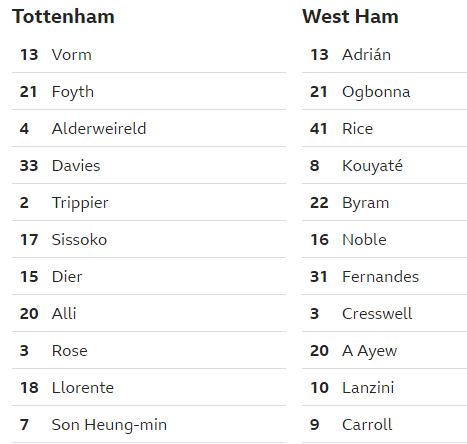Select Tottenham player Foyth
467x444 pixels.
point(73,92)
